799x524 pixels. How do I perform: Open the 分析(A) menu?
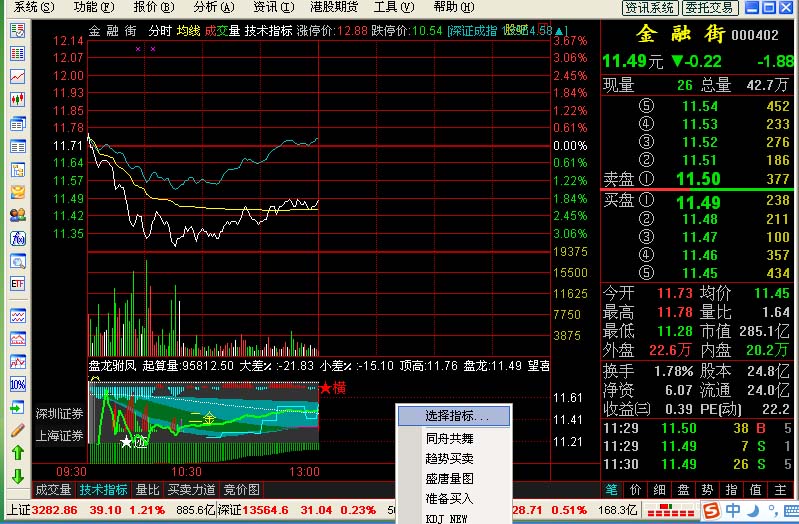coord(214,7)
